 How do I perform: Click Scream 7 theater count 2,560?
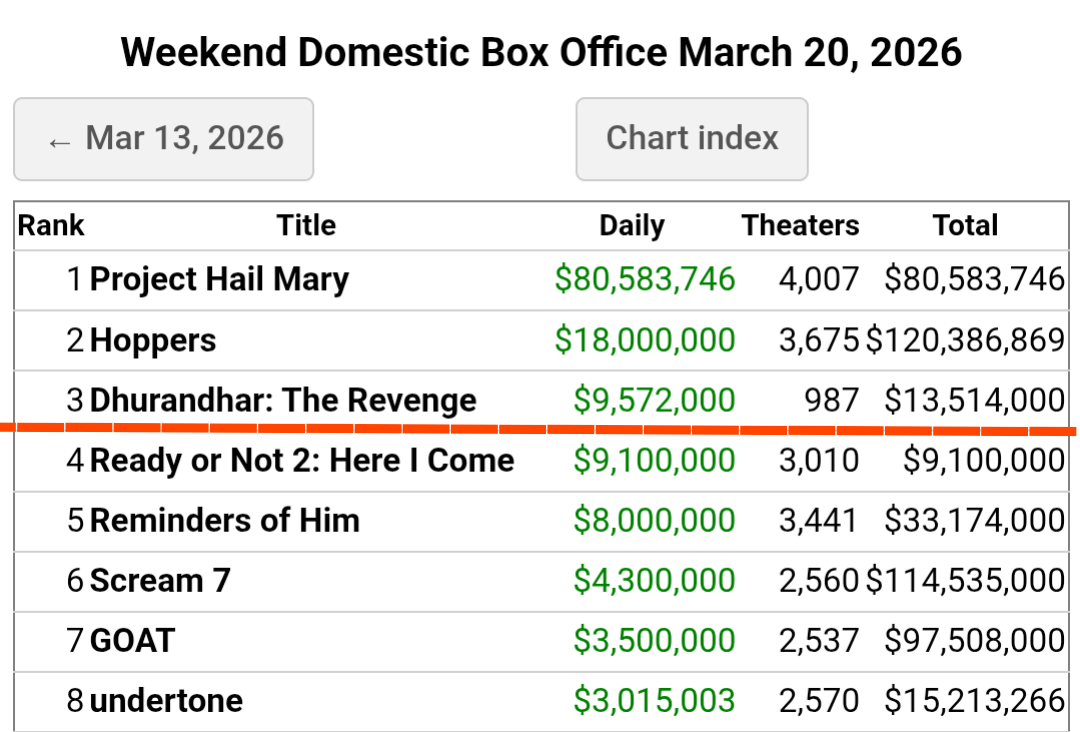[819, 580]
